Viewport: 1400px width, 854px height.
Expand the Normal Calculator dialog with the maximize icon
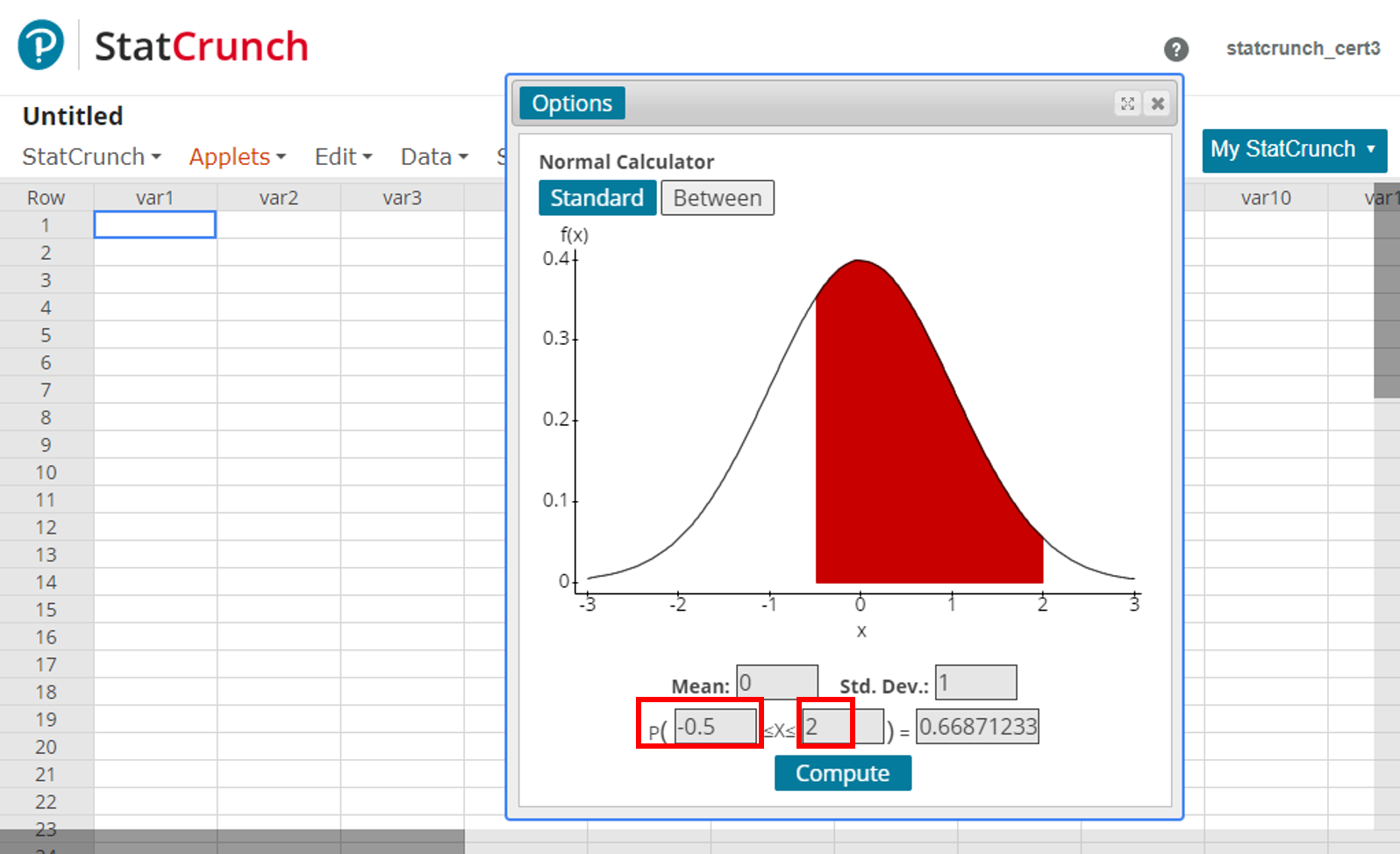[x=1127, y=104]
